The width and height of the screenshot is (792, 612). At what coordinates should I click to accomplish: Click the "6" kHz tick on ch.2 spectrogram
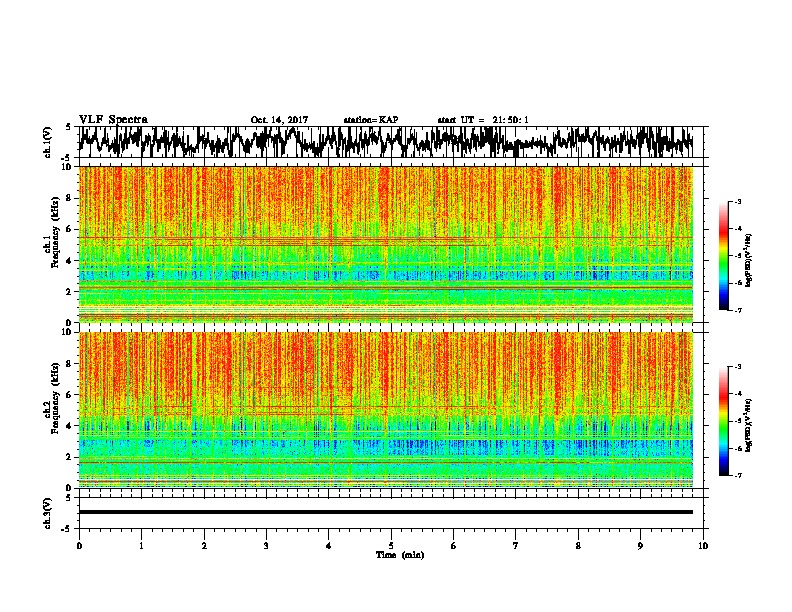pyautogui.click(x=70, y=394)
